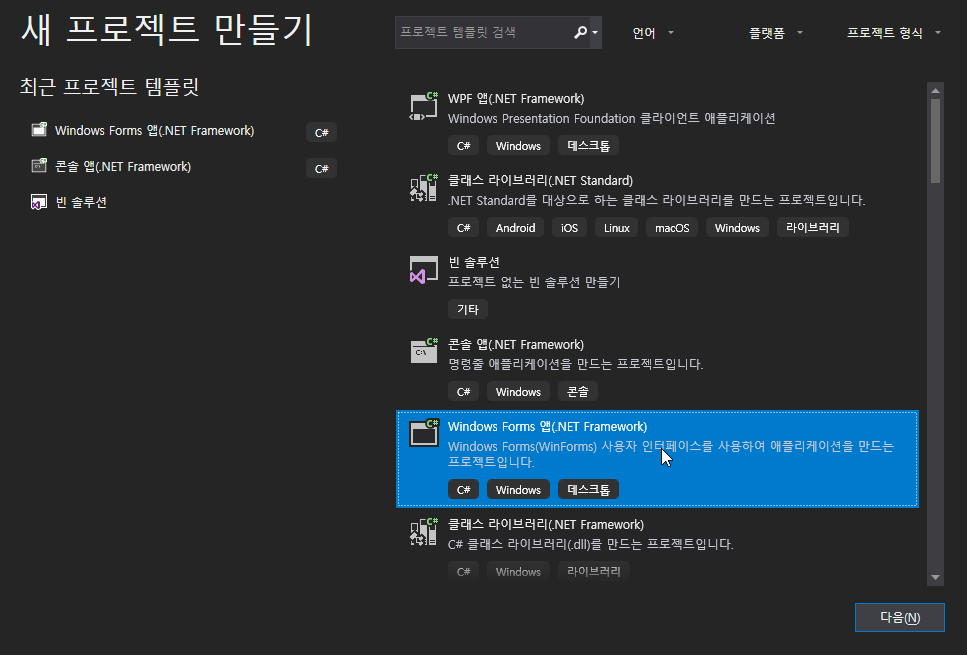Click the 데스크톱 tag under WPF app
Screen dimensions: 967x655
pos(588,146)
